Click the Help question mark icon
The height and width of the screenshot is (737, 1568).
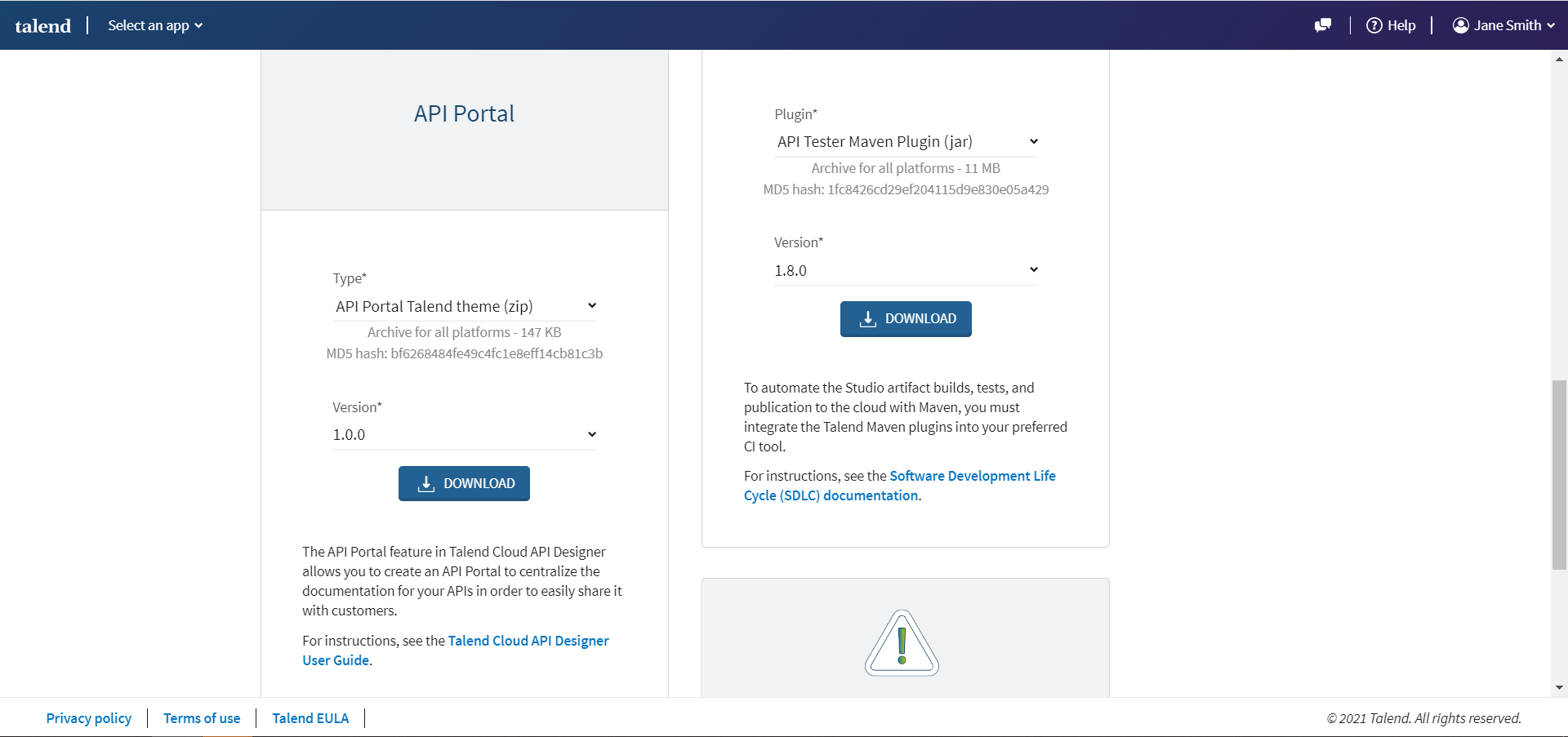tap(1374, 25)
